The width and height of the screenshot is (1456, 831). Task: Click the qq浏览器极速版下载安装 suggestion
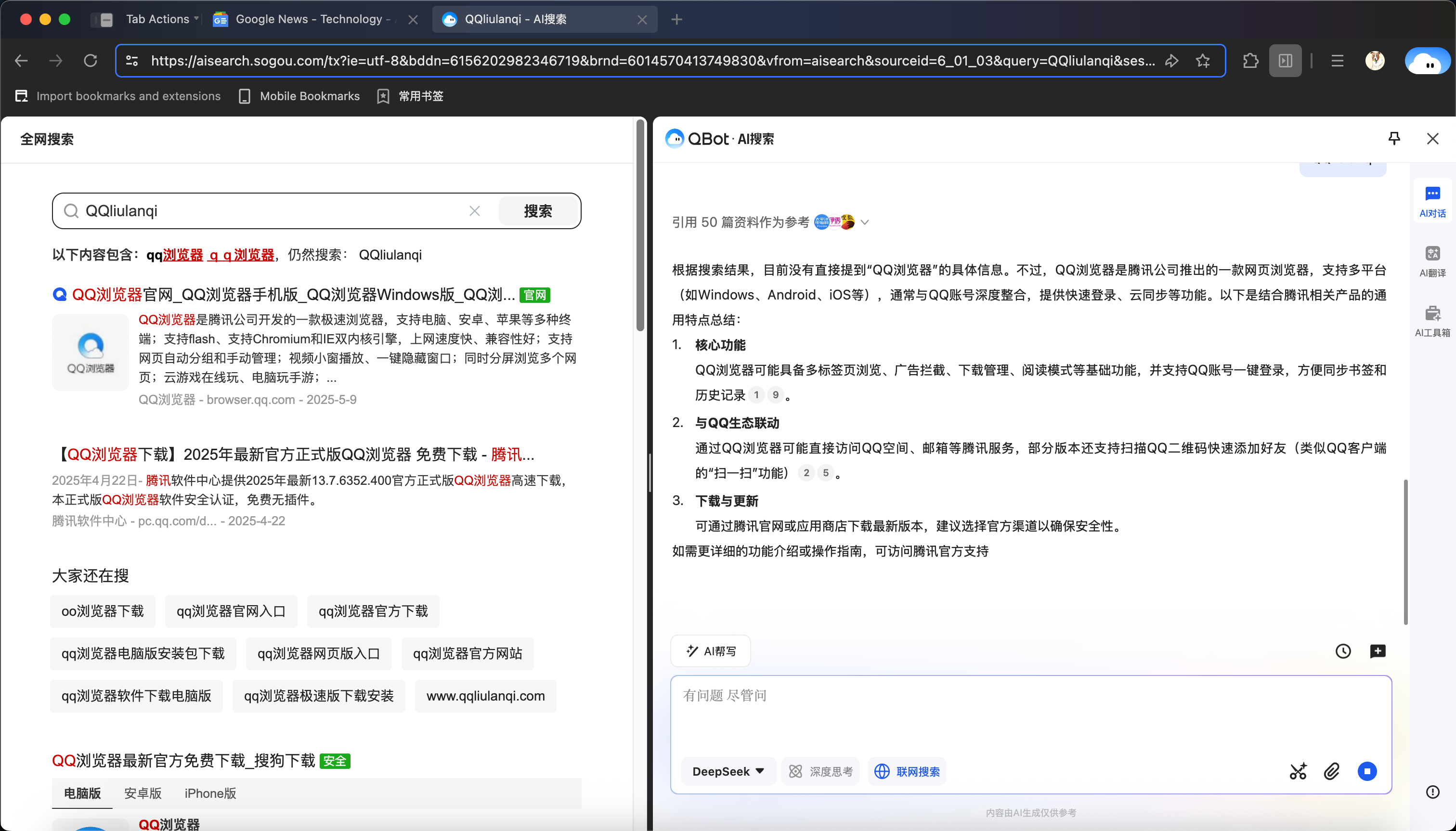319,696
